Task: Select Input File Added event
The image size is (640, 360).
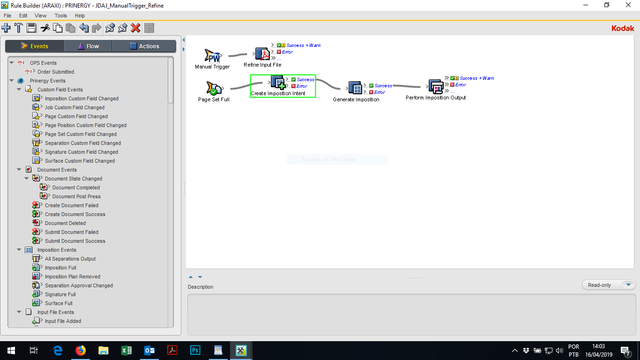Action: pos(63,321)
